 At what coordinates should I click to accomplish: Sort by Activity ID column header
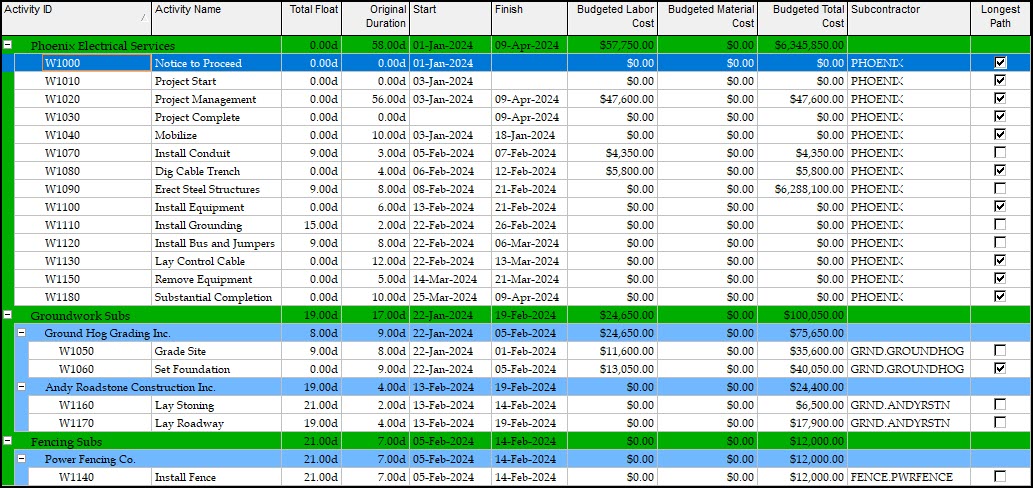click(x=70, y=16)
